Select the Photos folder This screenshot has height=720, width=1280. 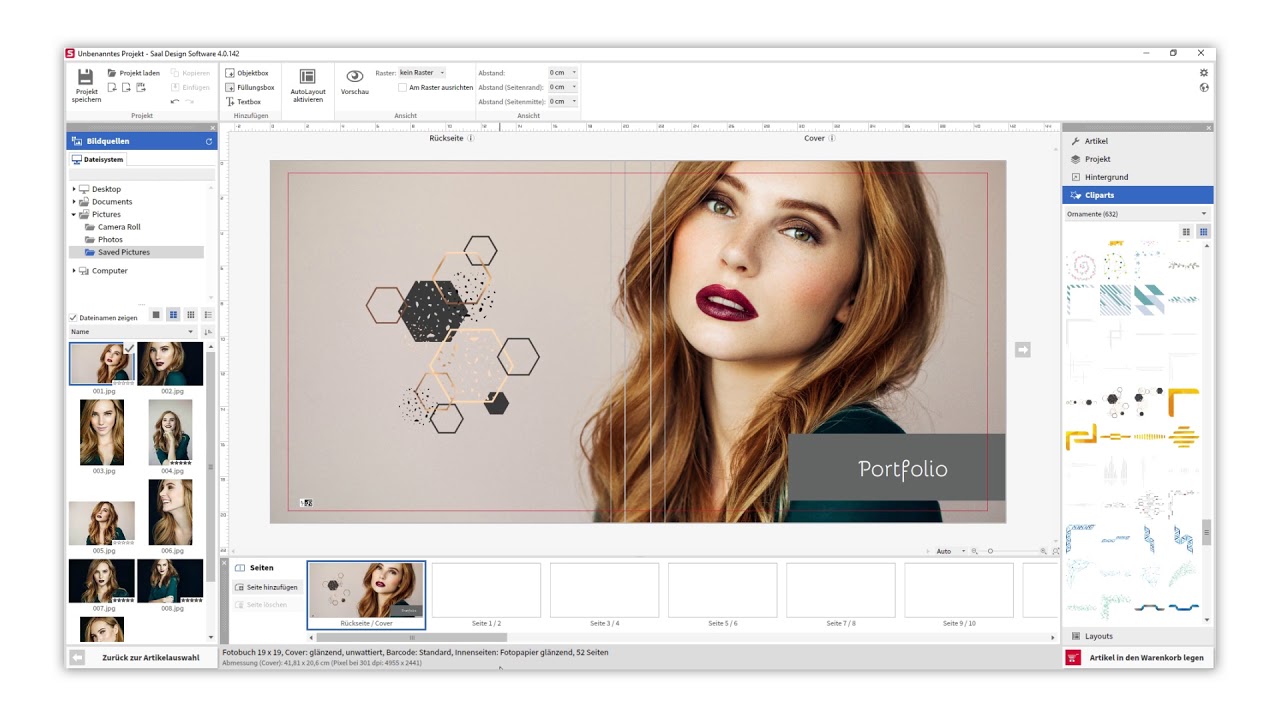[104, 240]
